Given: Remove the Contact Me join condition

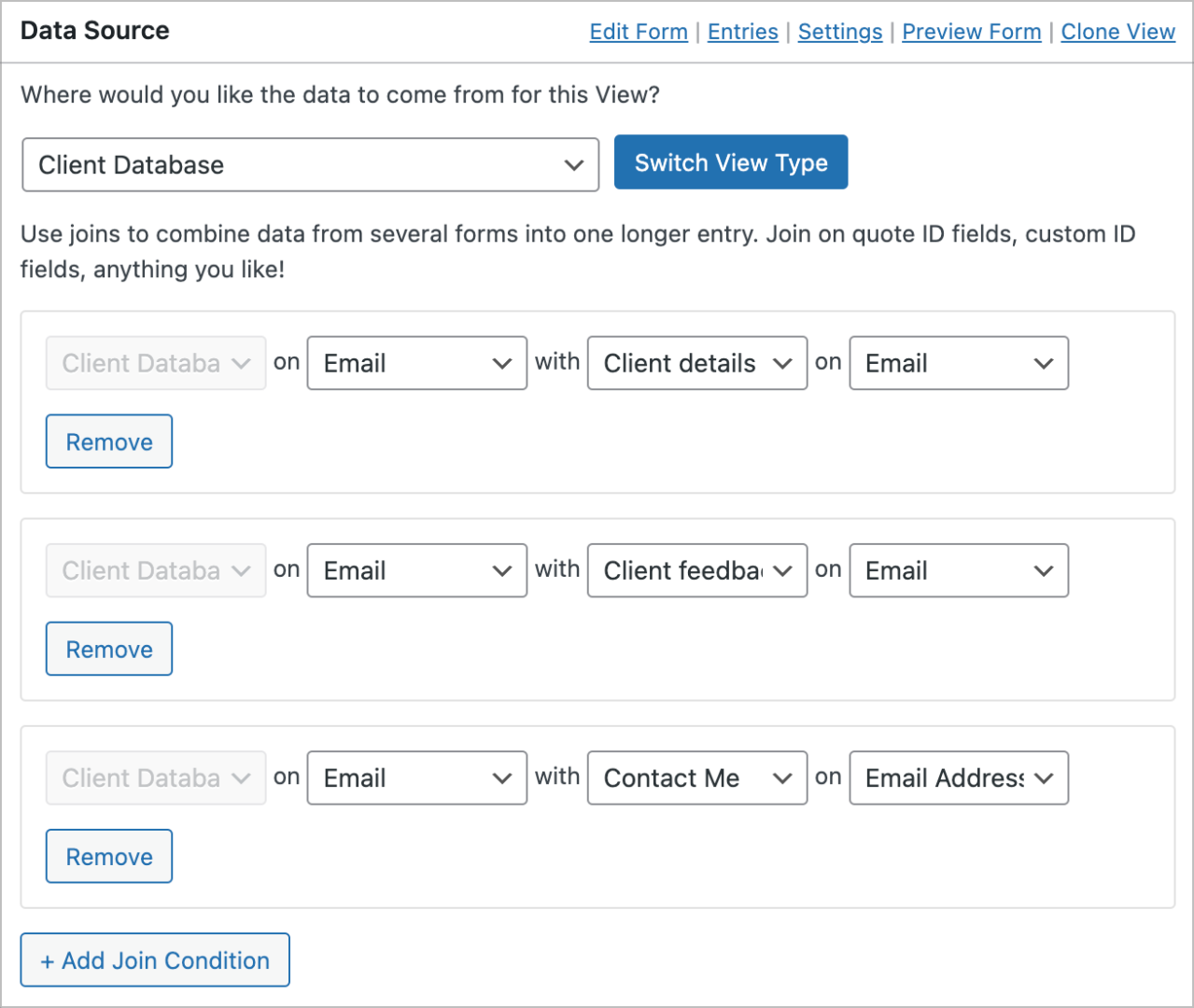Looking at the screenshot, I should click(x=108, y=856).
